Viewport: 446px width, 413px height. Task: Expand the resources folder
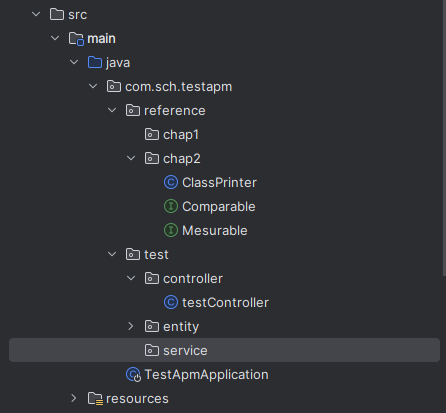pyautogui.click(x=74, y=398)
